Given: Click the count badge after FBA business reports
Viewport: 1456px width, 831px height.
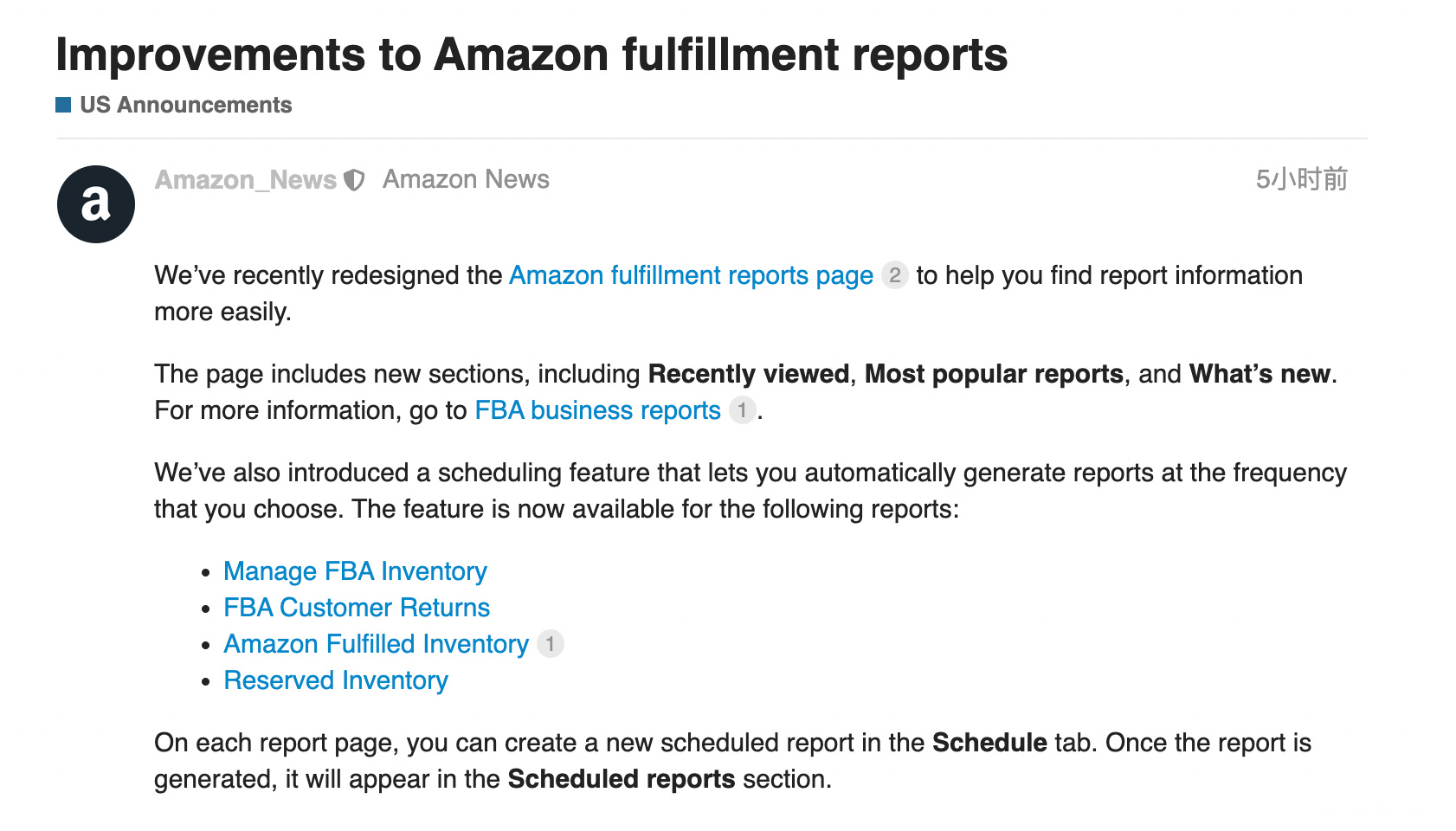Looking at the screenshot, I should point(742,410).
